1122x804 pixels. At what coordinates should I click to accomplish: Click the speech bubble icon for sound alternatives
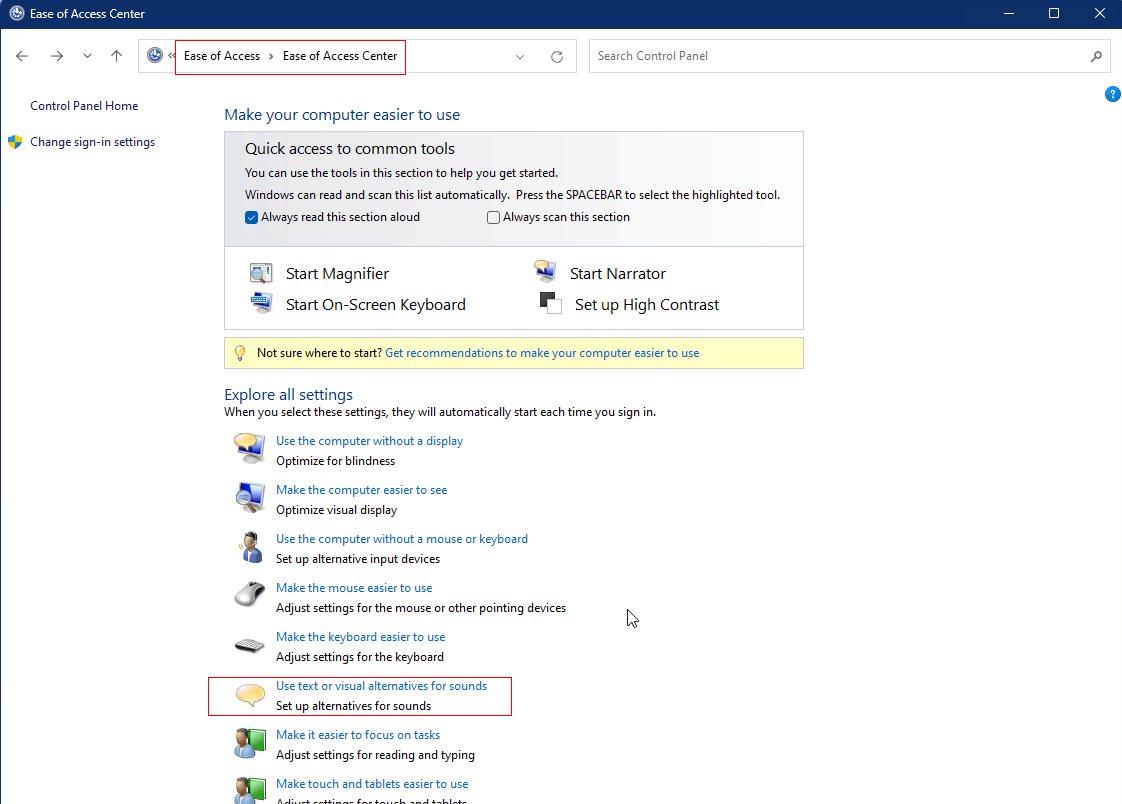[250, 695]
